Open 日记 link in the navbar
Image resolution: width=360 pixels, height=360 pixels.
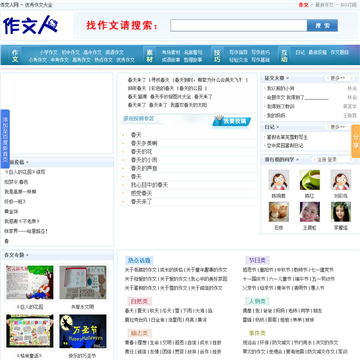point(300,52)
